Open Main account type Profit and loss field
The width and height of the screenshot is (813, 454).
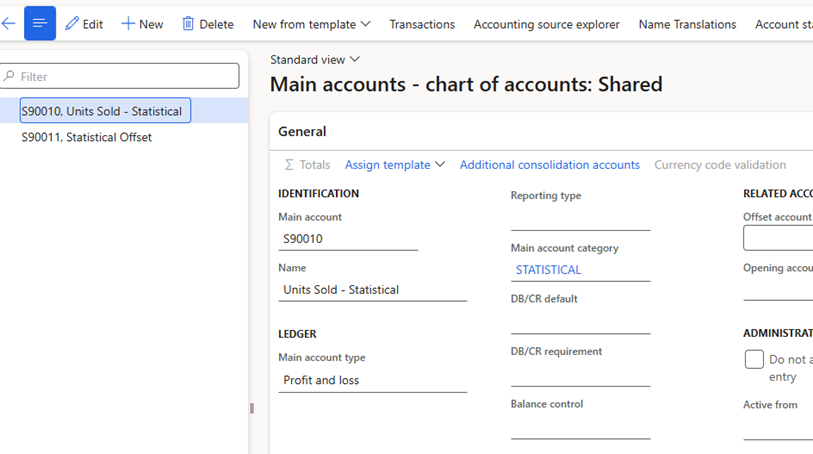point(372,380)
